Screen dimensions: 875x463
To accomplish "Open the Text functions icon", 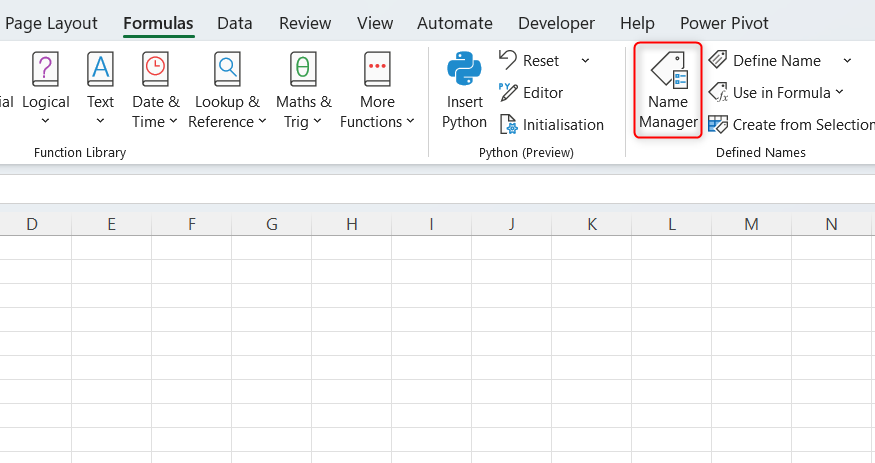I will [x=100, y=69].
